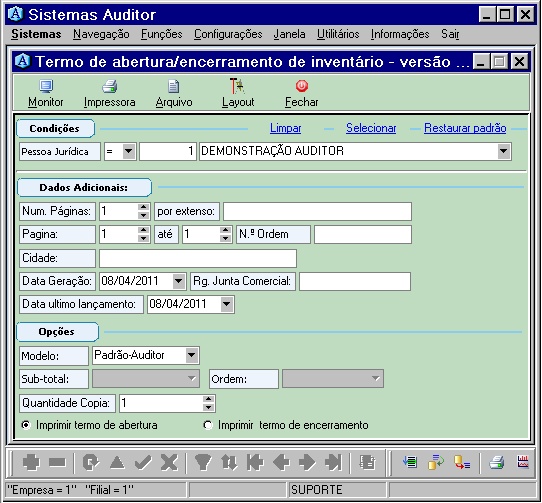542x503 pixels.
Task: Click the printer icon in bottom toolbar
Action: (x=497, y=462)
